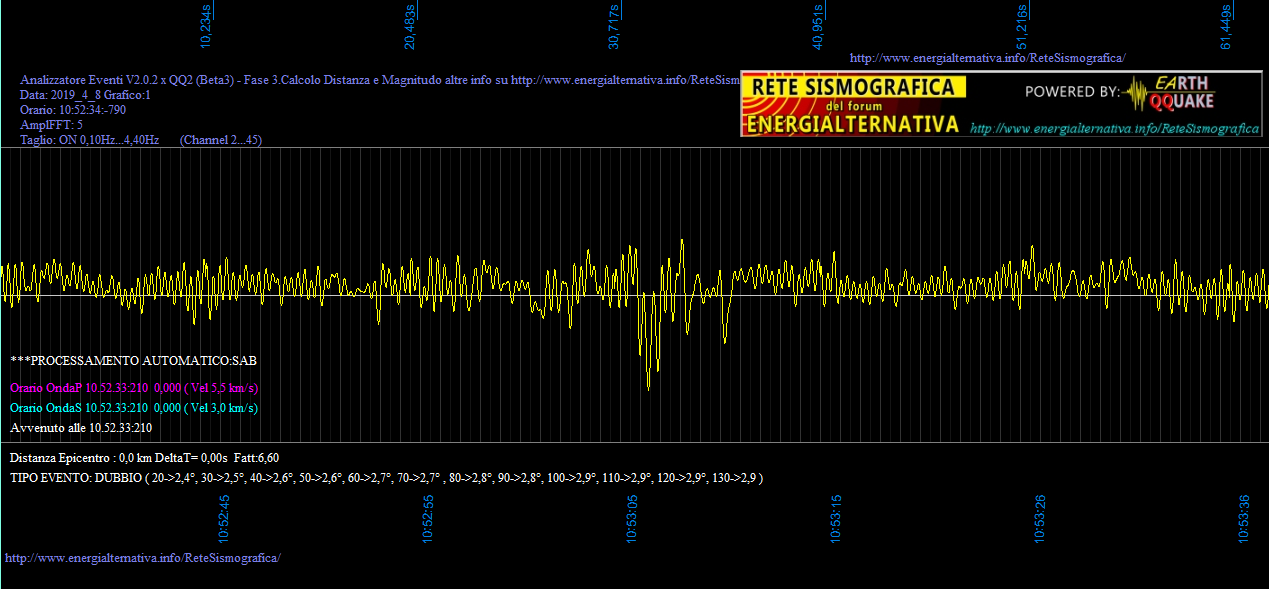Click the 10:53:26 clock time label
Viewport: 1269px width, 589px height.
[1041, 518]
